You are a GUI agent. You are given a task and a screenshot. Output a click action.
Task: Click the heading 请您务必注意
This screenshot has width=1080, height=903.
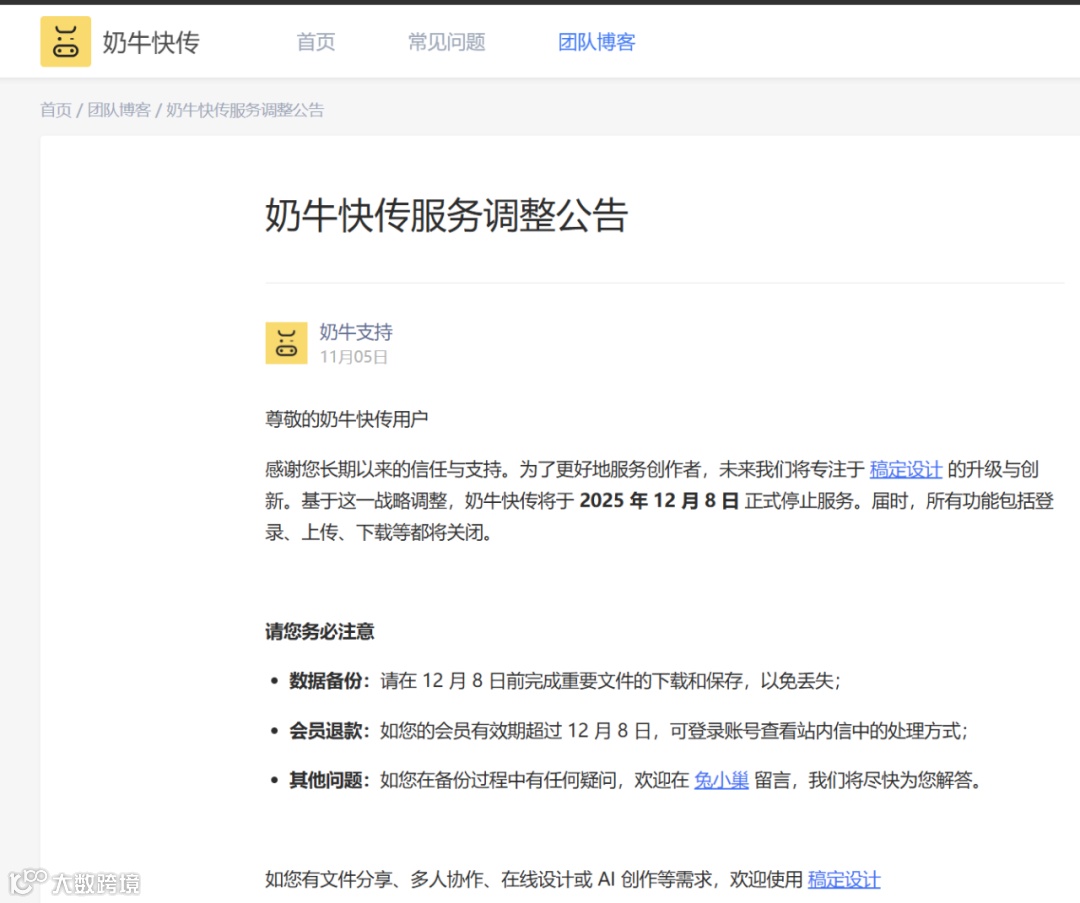click(x=320, y=632)
